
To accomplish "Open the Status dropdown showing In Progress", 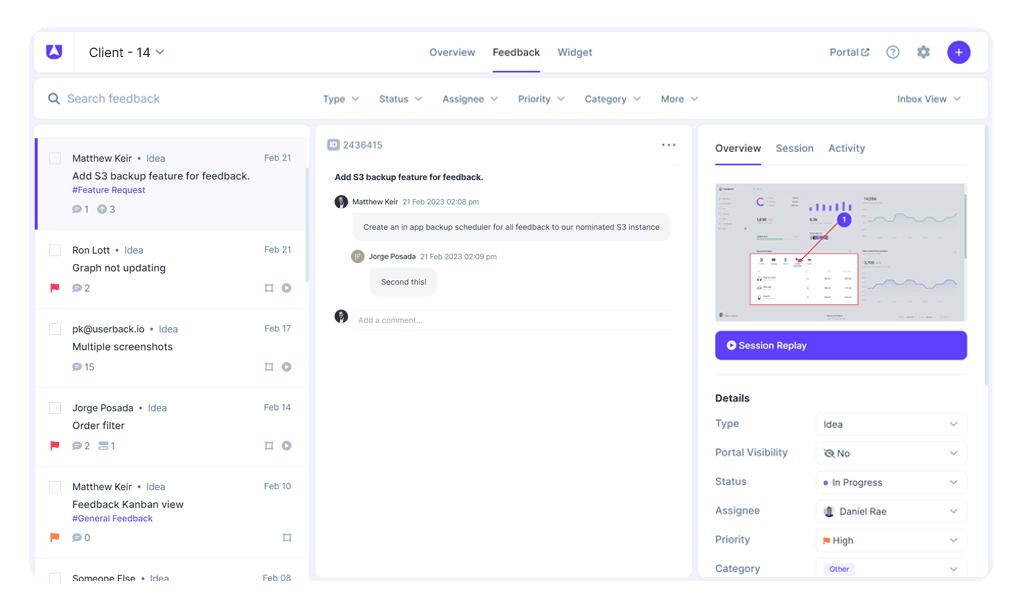I will pos(890,482).
